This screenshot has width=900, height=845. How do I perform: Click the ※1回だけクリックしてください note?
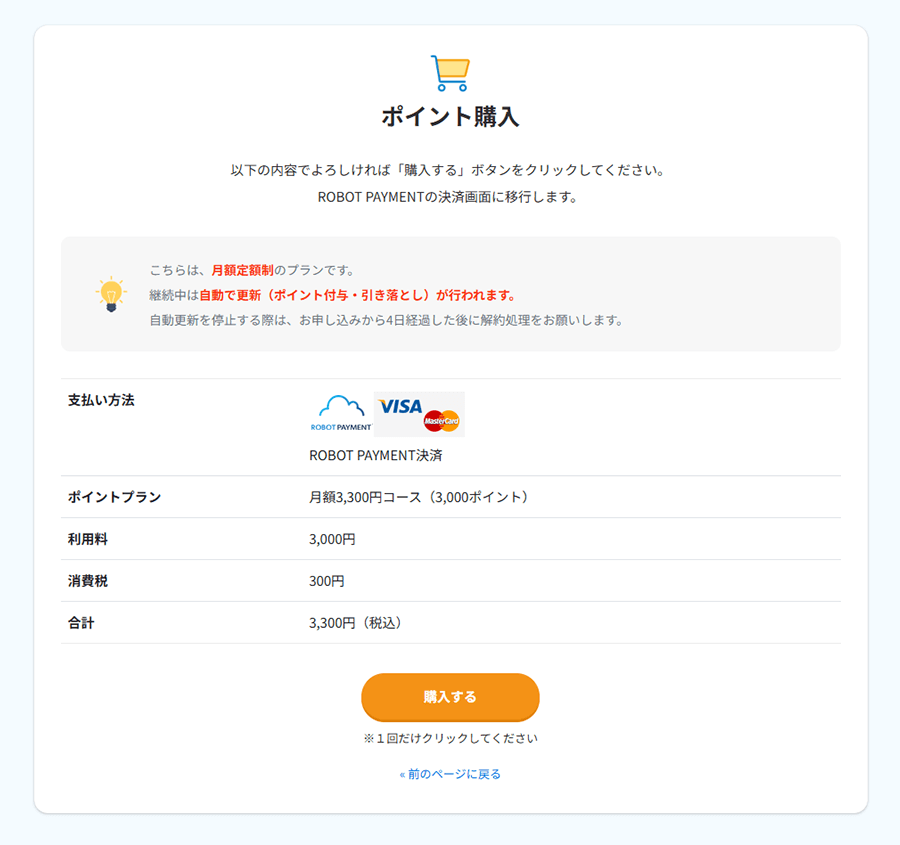tap(451, 738)
